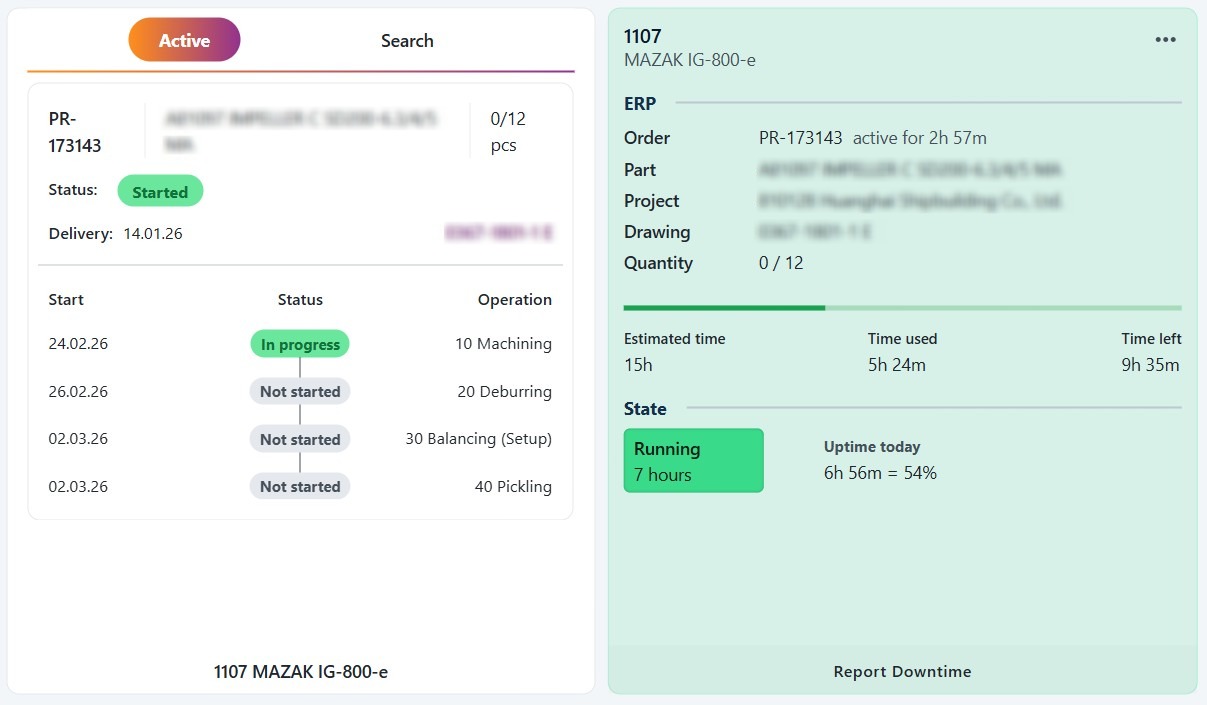Select the 20 Deburring operation
Image resolution: width=1207 pixels, height=705 pixels.
point(504,392)
